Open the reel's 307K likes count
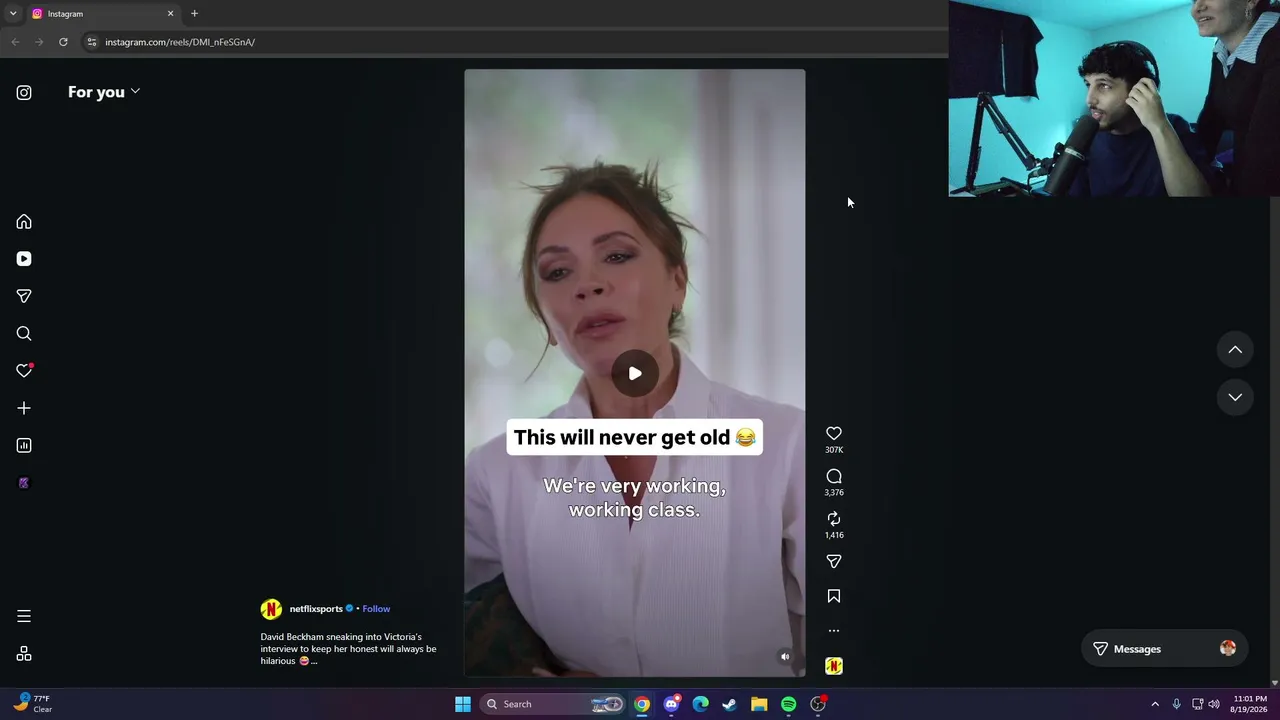Viewport: 1280px width, 720px height. coord(834,450)
